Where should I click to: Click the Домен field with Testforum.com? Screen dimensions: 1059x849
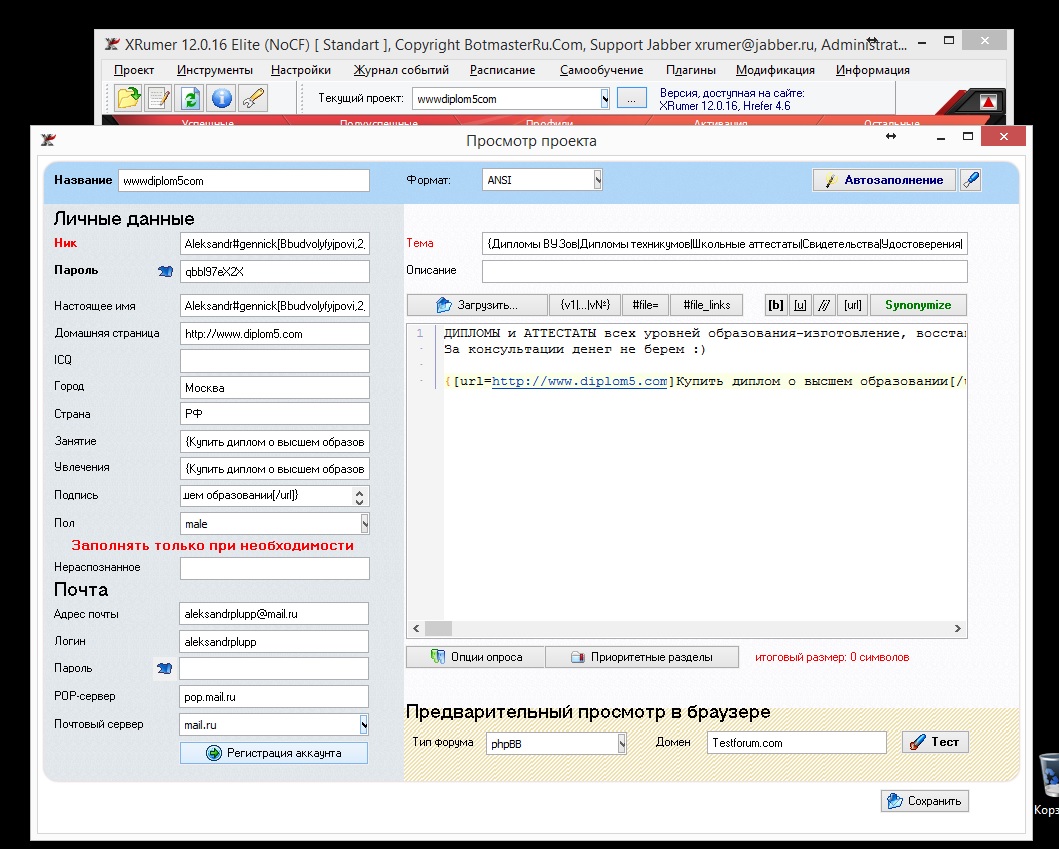[797, 743]
